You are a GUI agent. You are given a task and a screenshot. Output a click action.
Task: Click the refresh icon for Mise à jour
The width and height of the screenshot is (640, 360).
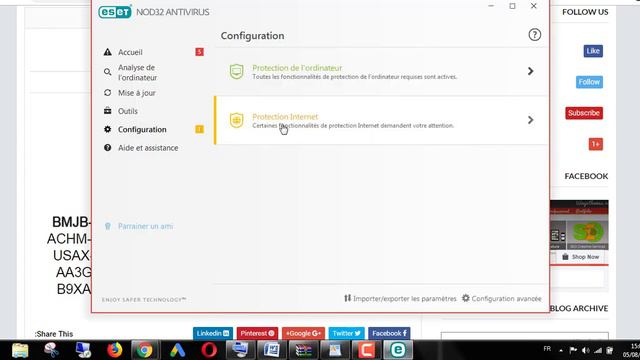[107, 93]
